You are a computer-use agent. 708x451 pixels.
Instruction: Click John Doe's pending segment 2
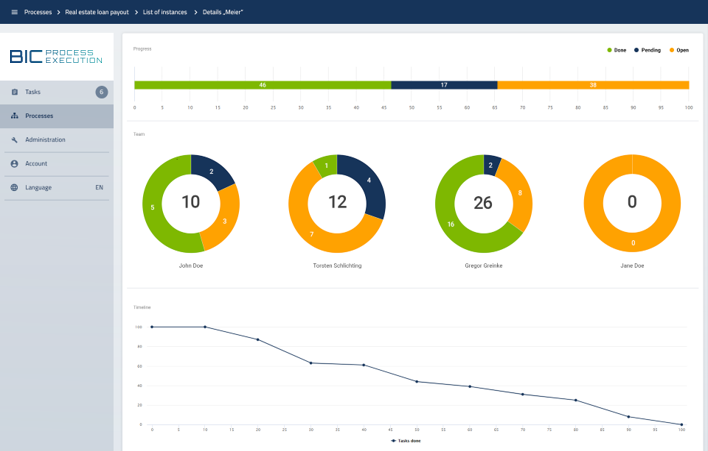pyautogui.click(x=211, y=171)
